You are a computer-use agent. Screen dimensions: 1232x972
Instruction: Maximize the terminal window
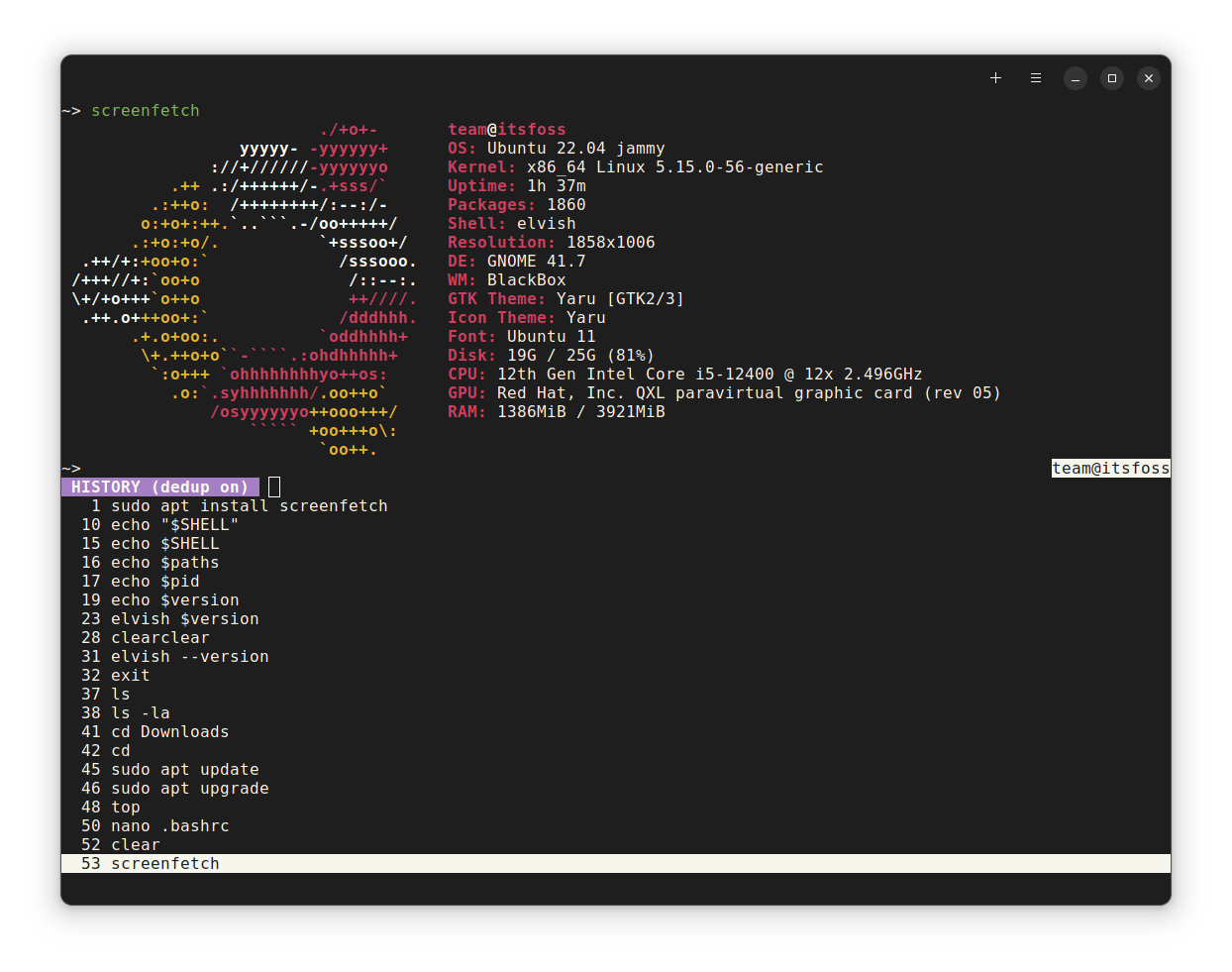pos(1111,78)
